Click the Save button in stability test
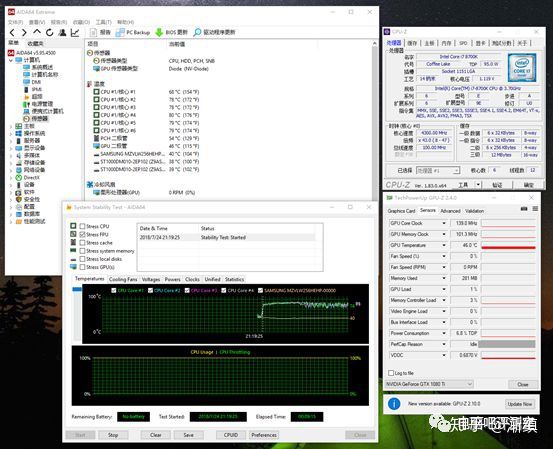The height and width of the screenshot is (449, 553). coord(188,435)
